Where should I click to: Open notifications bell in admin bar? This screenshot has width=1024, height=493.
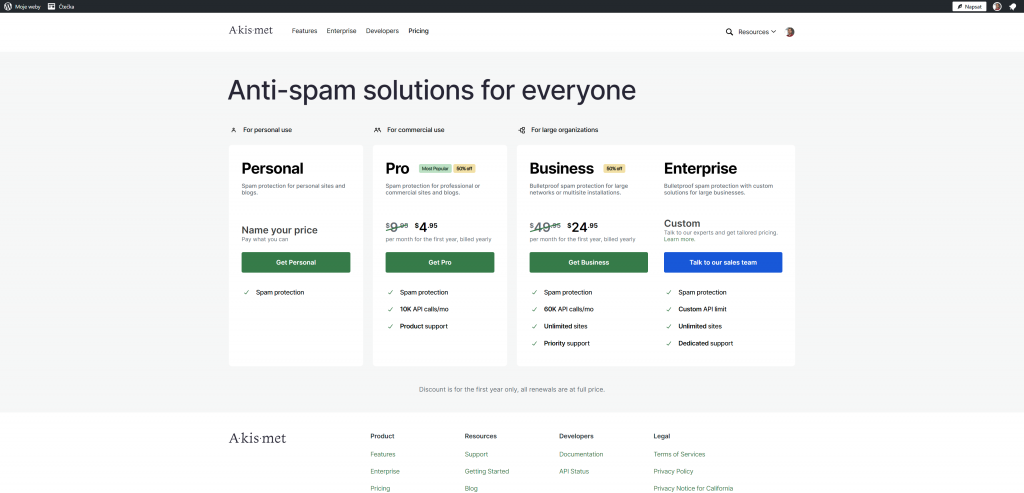[1012, 7]
